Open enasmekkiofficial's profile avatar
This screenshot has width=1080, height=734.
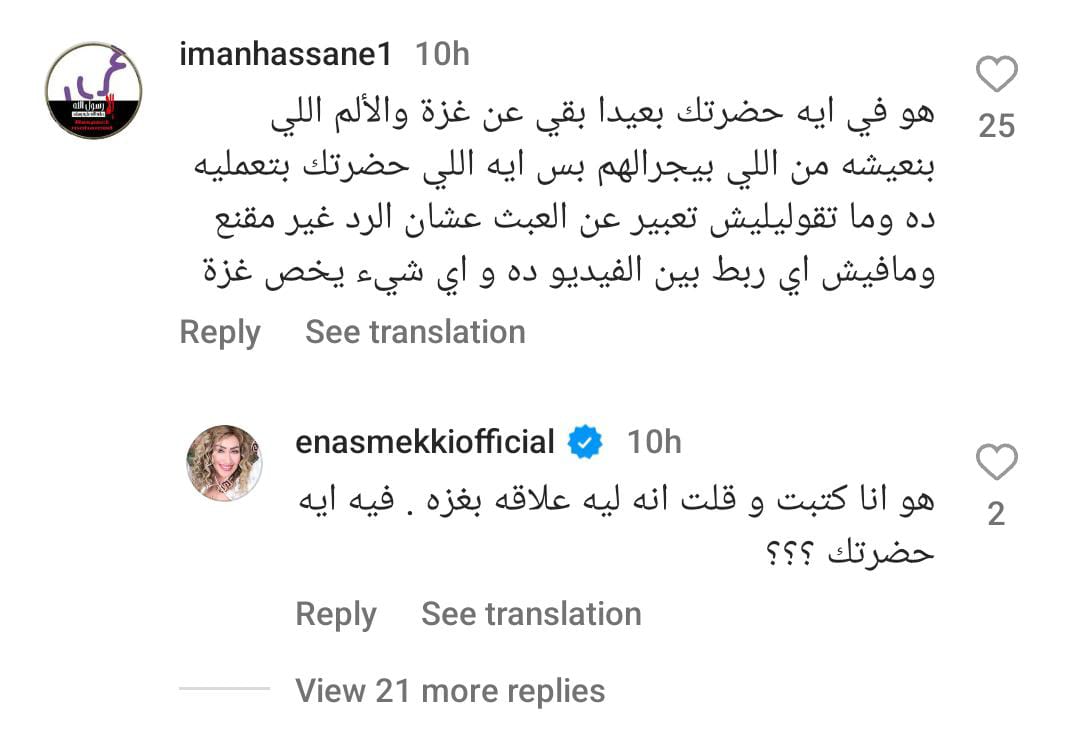pos(225,462)
